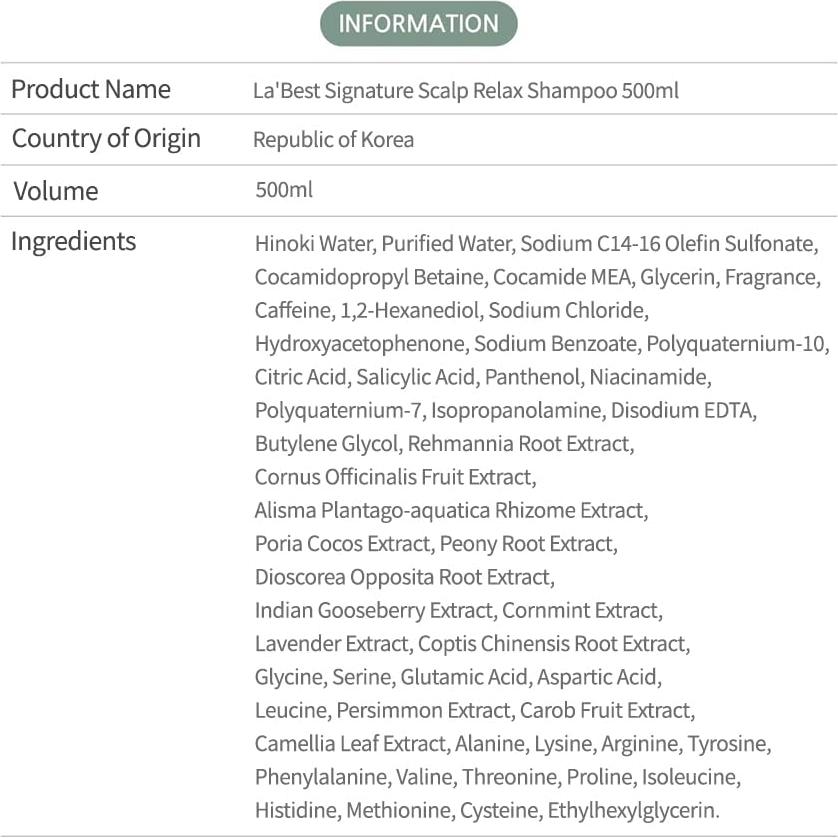The height and width of the screenshot is (838, 838).
Task: Click Cornus Officinalis Fruit Extract line
Action: [395, 476]
